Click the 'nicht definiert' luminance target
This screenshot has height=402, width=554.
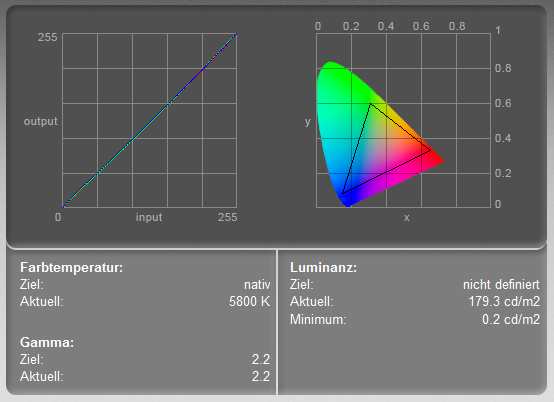pyautogui.click(x=501, y=284)
